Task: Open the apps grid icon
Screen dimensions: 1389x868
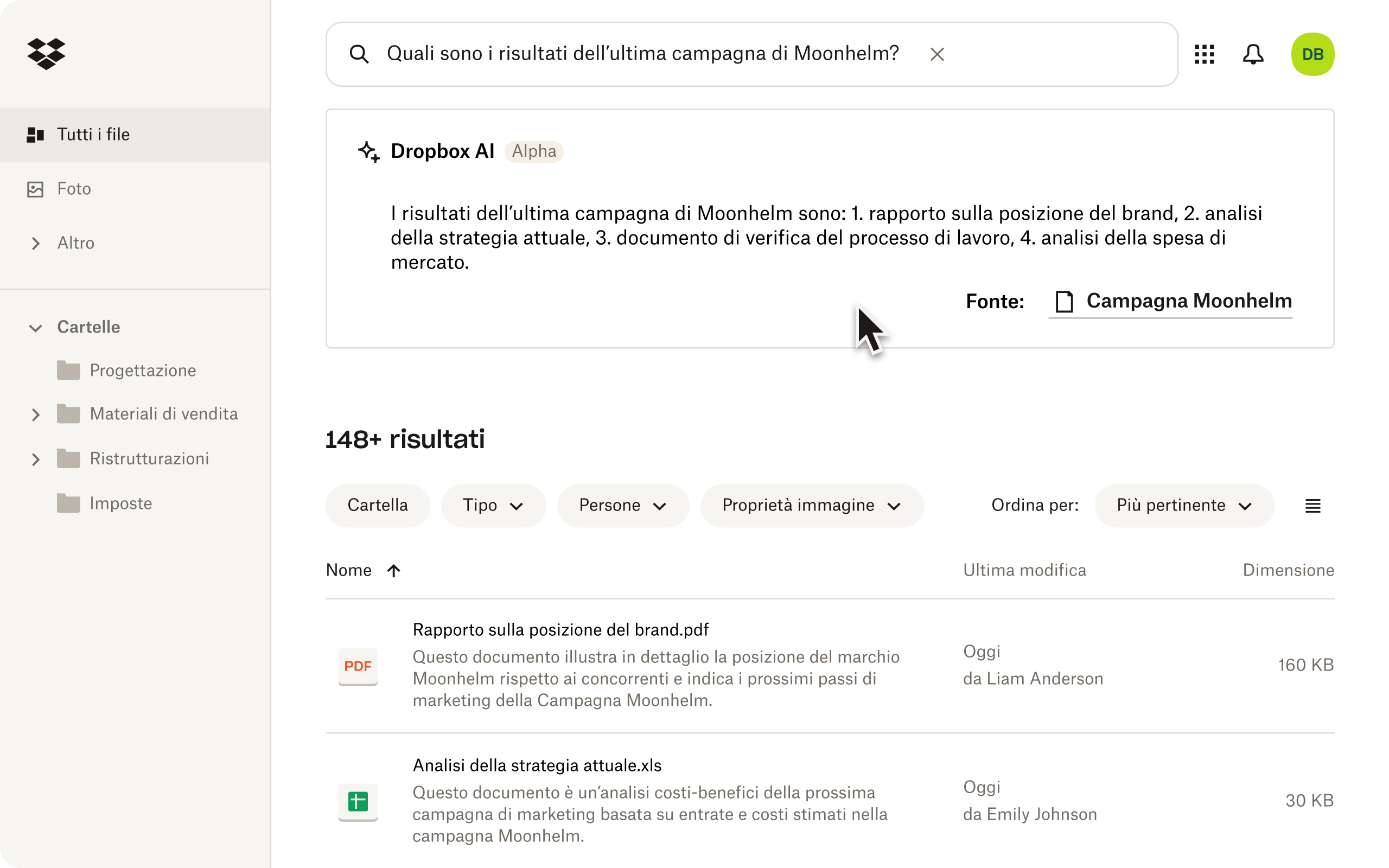Action: (1204, 54)
